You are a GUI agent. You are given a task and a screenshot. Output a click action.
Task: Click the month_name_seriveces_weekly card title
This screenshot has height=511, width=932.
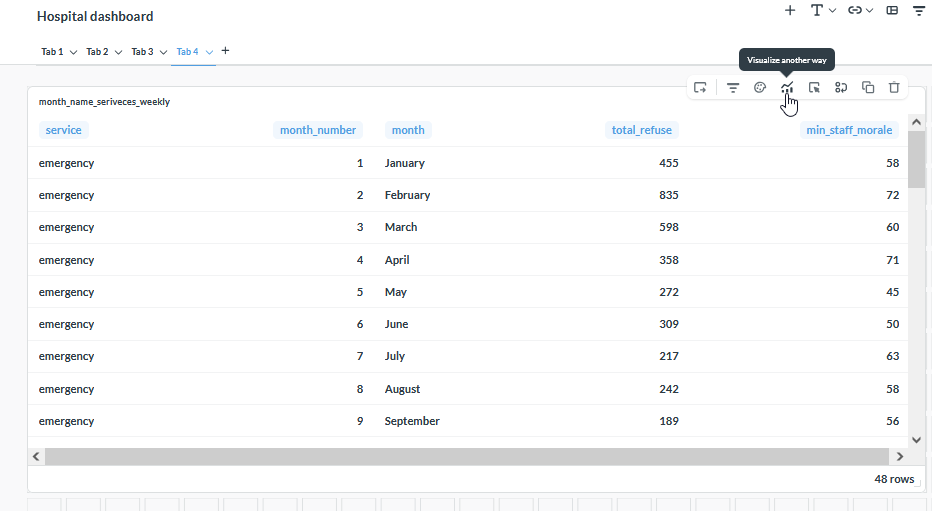(x=105, y=102)
